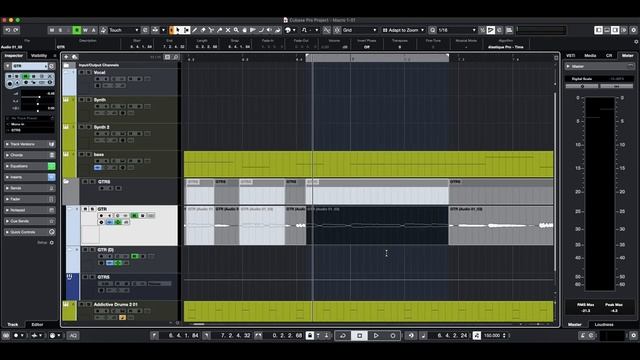Click the Add Track plus icon
Viewport: 640px width, 360px height.
pyautogui.click(x=66, y=57)
